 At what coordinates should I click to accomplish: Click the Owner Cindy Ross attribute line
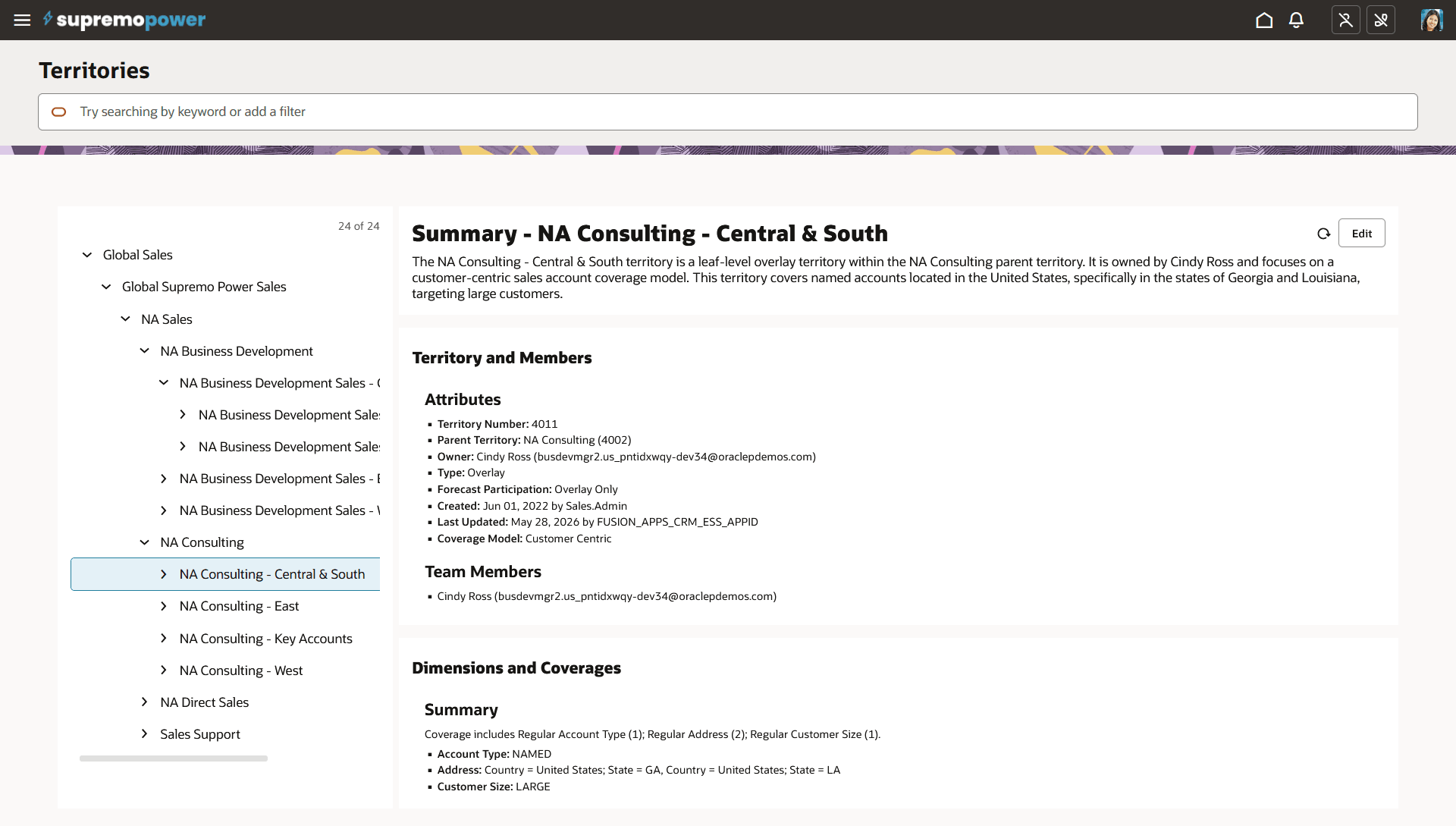[x=626, y=457]
